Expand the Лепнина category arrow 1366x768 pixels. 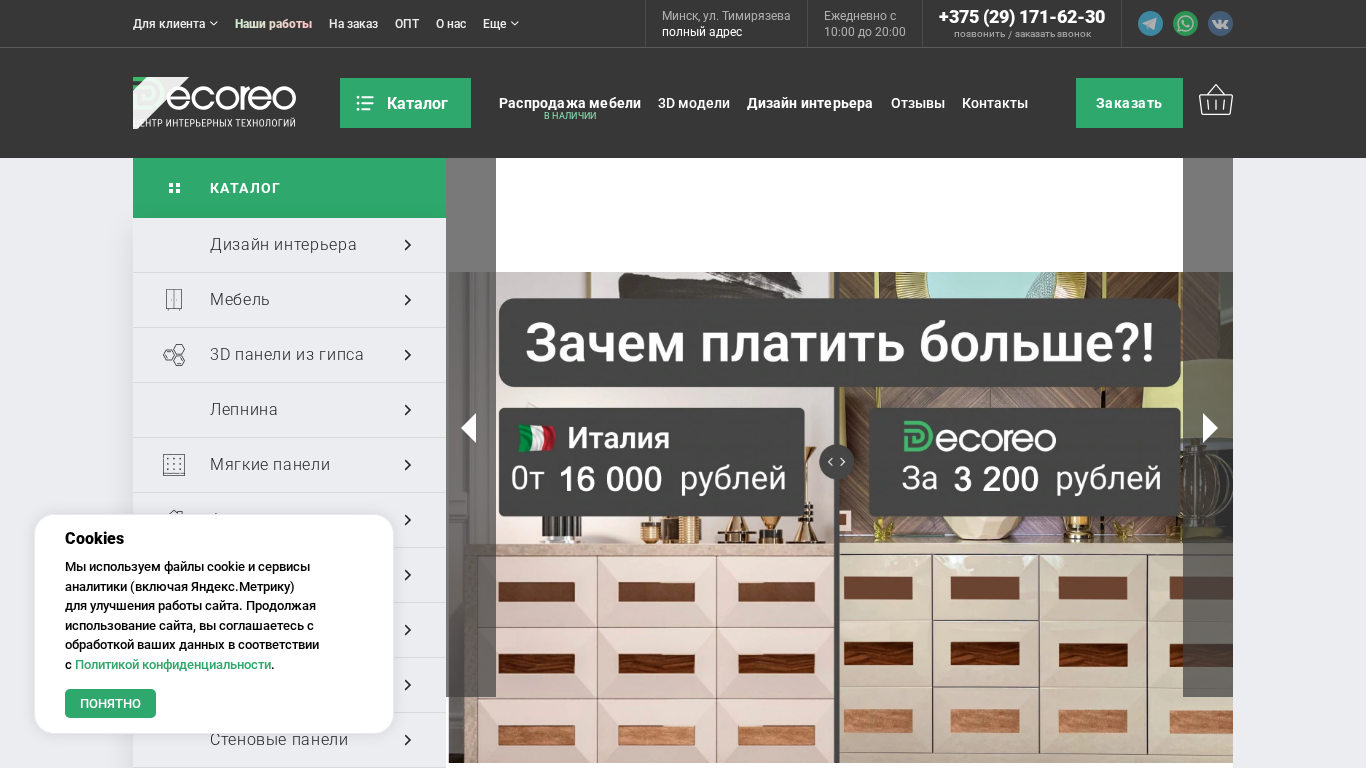pos(407,410)
